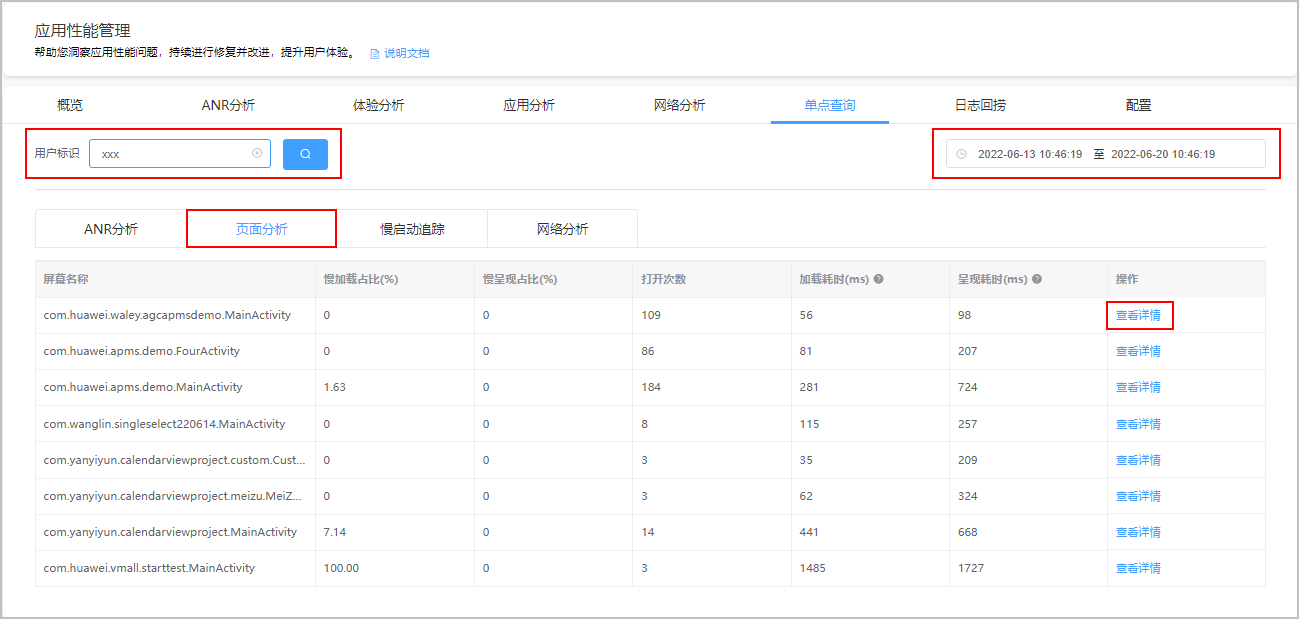Click the blue search magnifier button
Viewport: 1299px width, 619px height.
pos(305,154)
